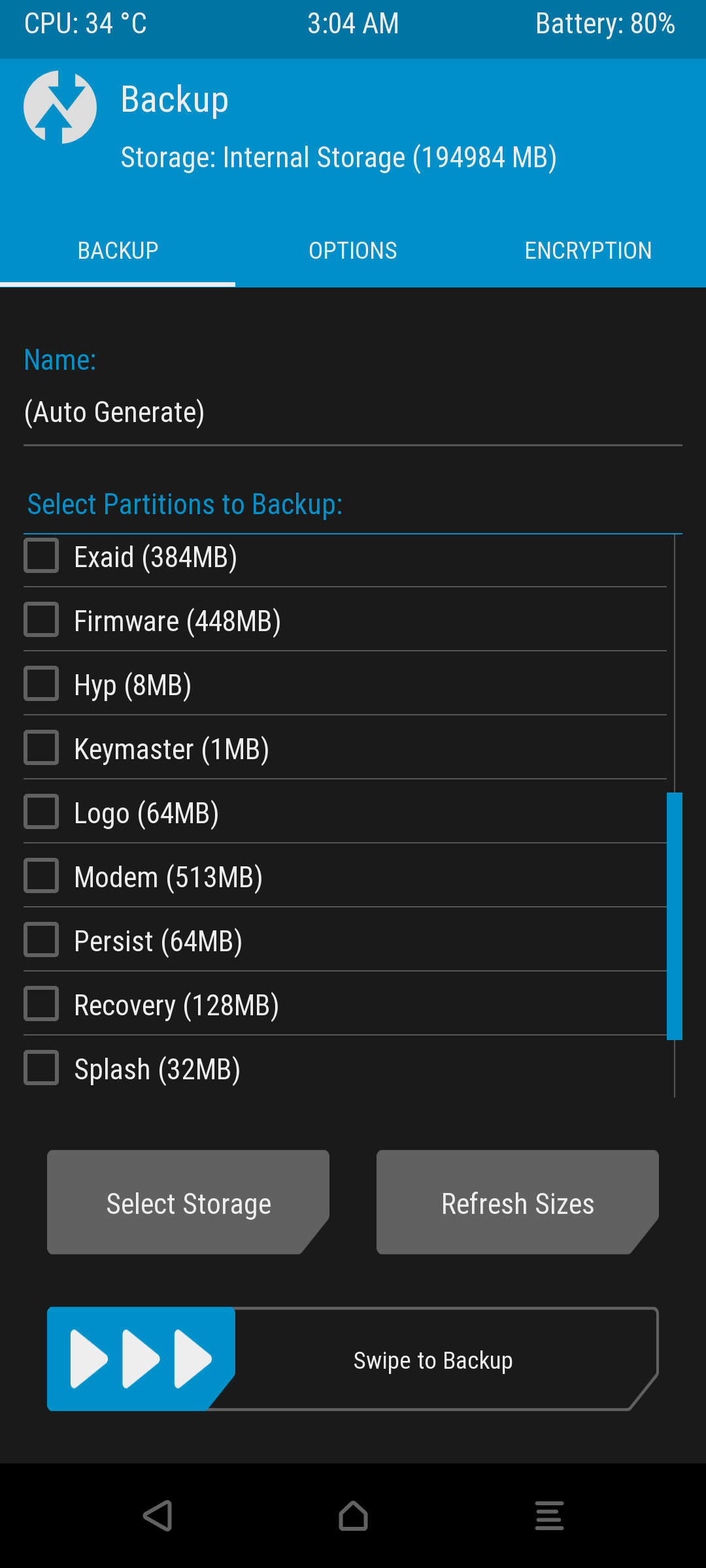Select the Persist (64MB) partition checkbox
Viewport: 706px width, 1568px height.
click(41, 940)
